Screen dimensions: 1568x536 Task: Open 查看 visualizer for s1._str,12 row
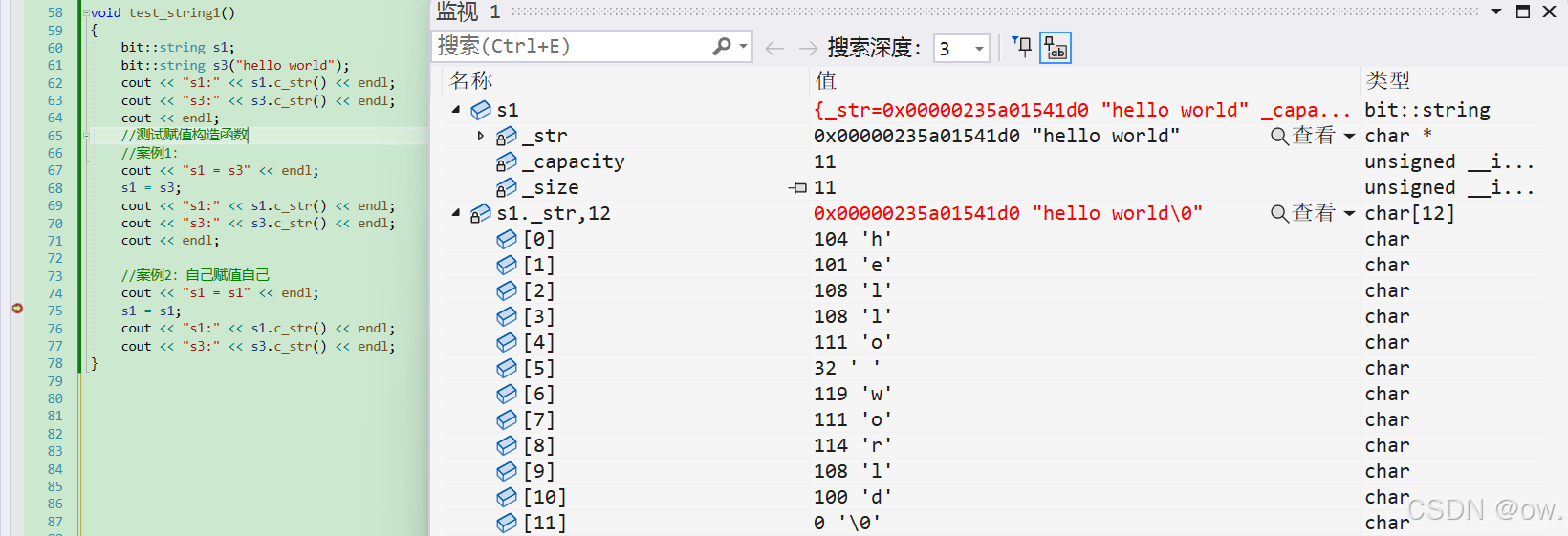[x=1302, y=213]
